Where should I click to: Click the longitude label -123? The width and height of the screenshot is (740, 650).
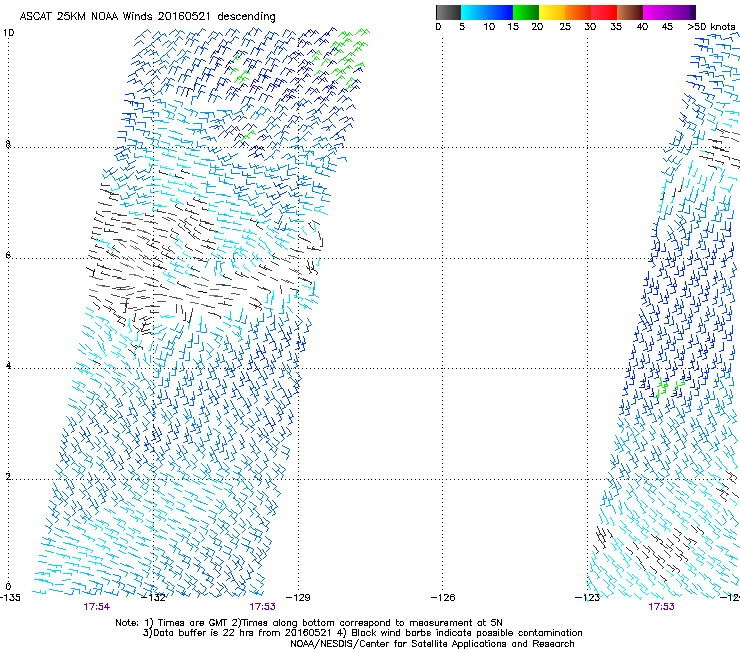tap(588, 598)
